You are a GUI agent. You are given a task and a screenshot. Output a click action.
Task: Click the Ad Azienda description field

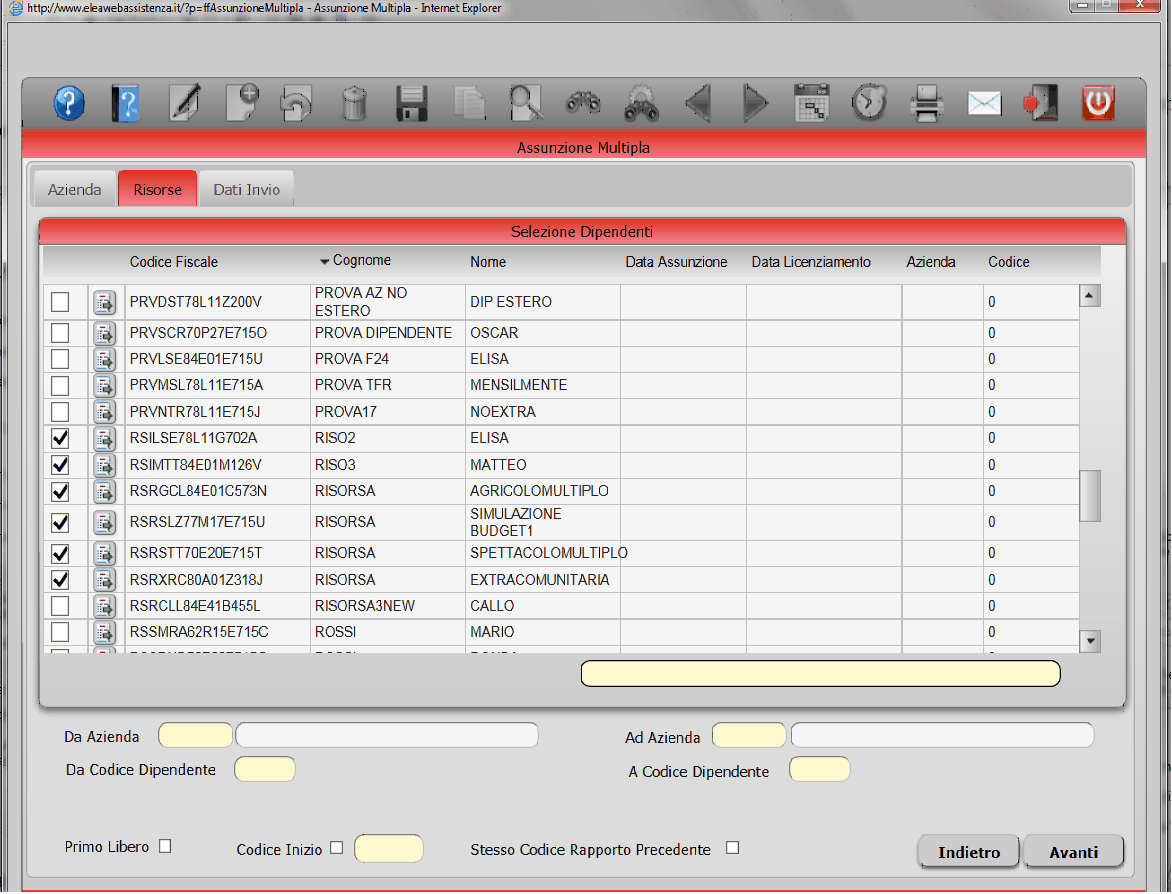tap(943, 736)
